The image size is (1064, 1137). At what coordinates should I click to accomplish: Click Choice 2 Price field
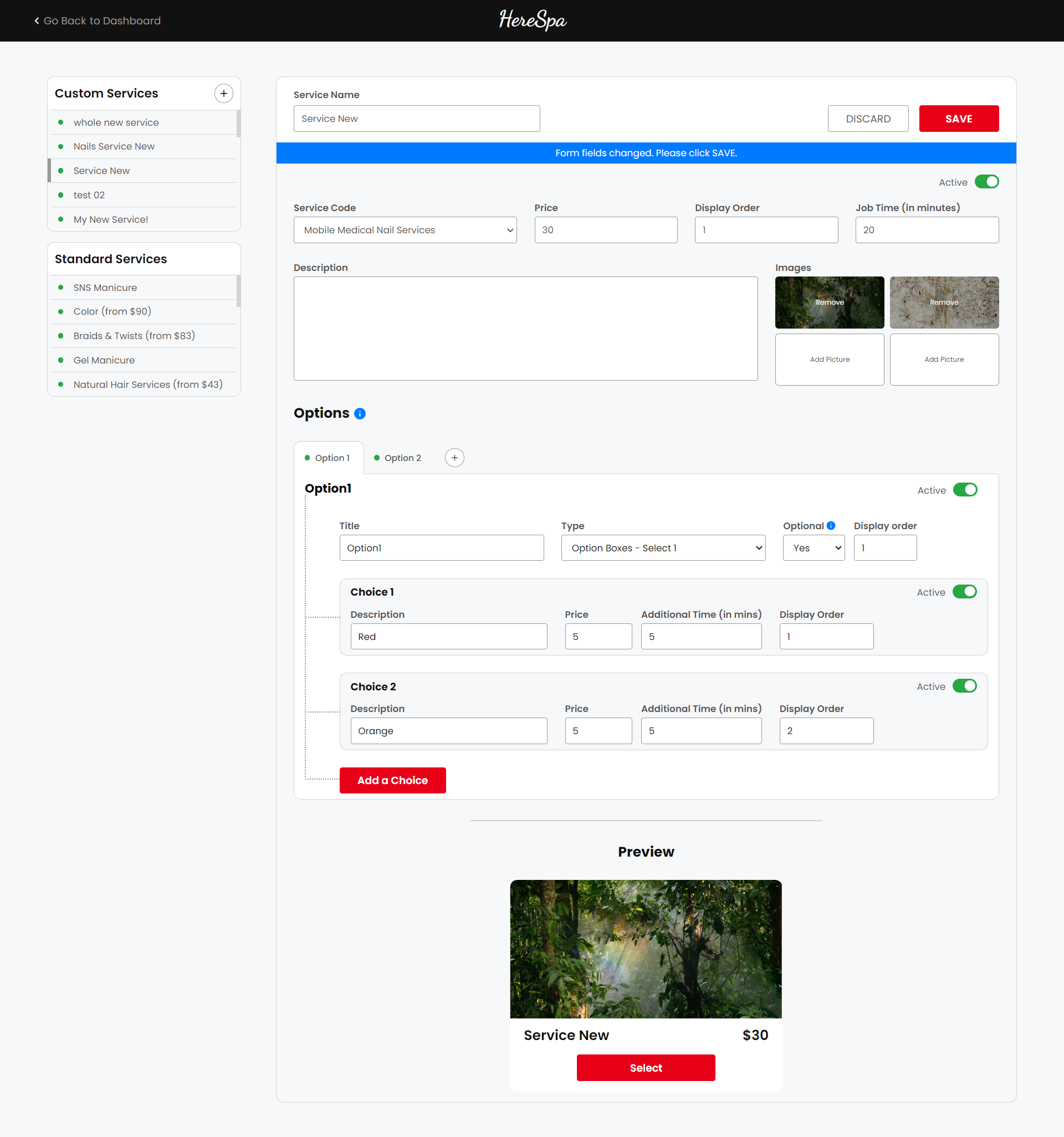[x=598, y=731]
